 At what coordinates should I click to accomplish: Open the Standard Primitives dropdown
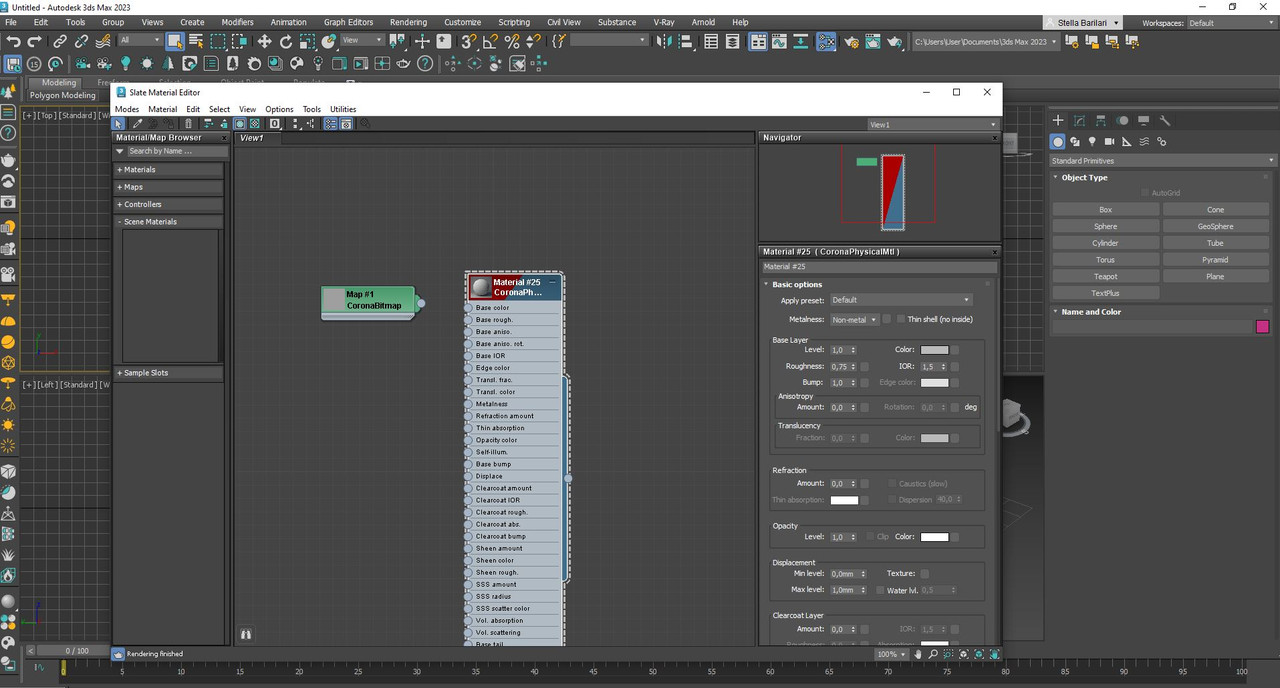(1163, 161)
